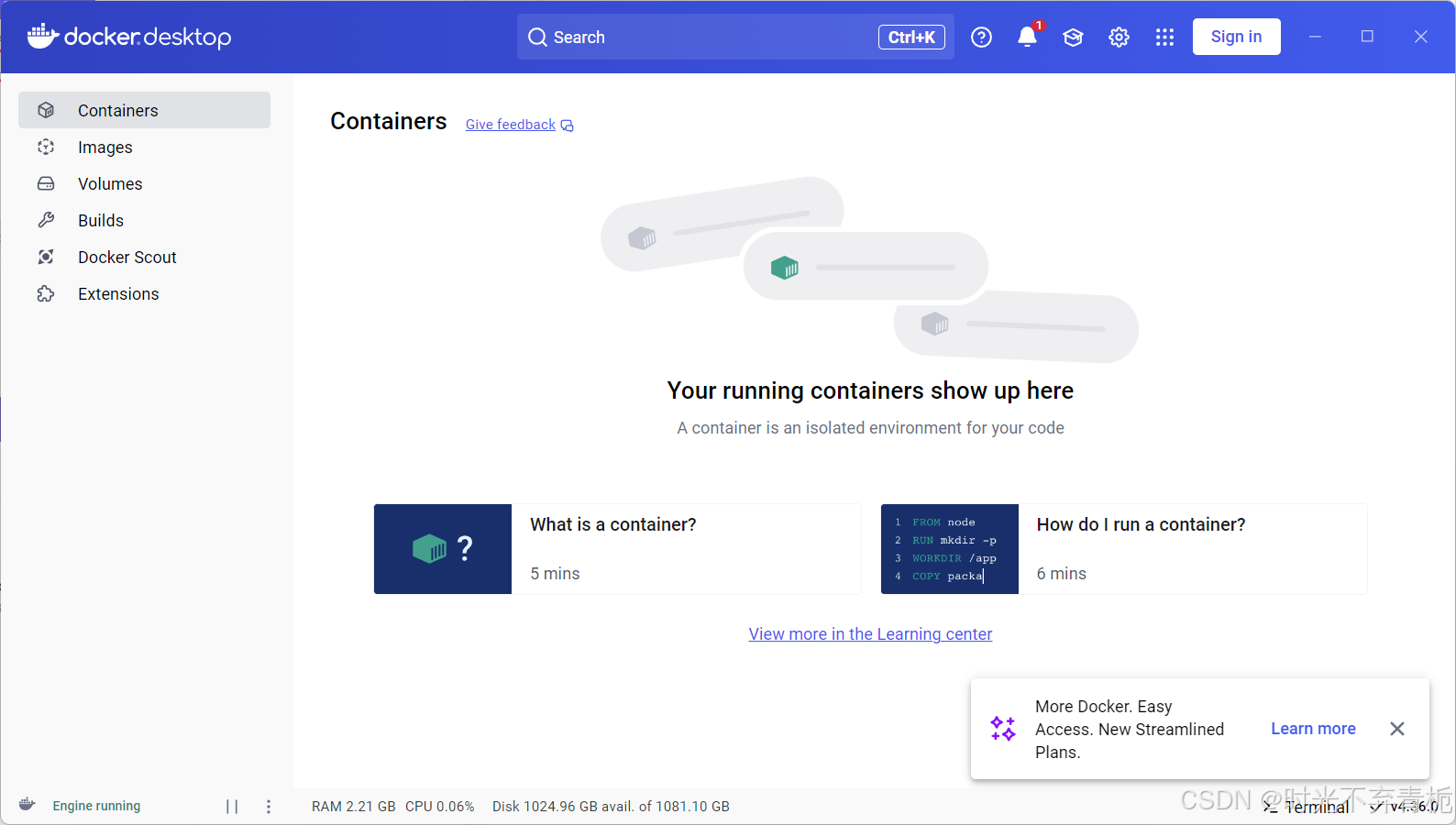This screenshot has width=1456, height=825.
Task: Open the apps grid menu icon
Action: tap(1164, 37)
